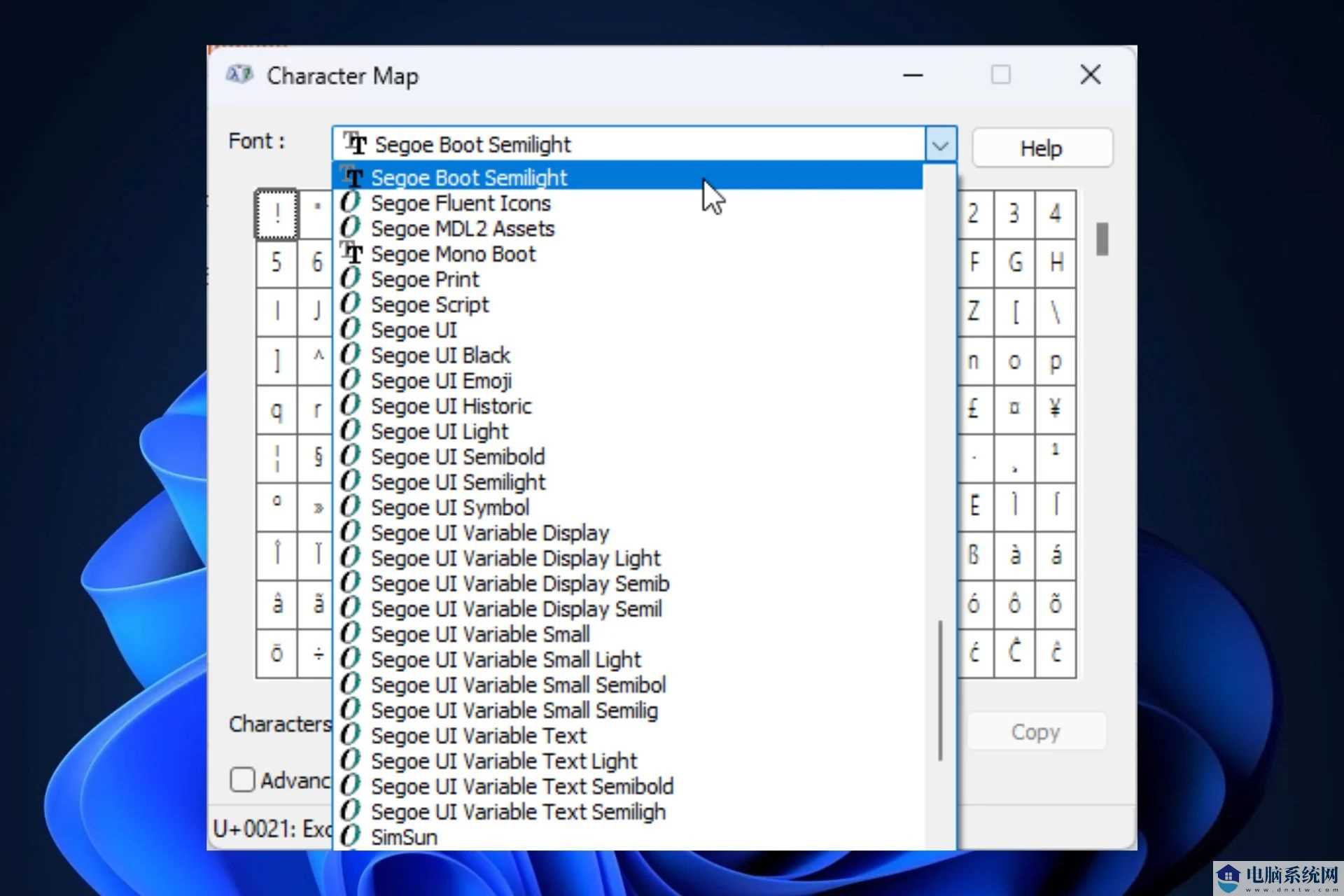Select the section sign character cell
The image size is (1344, 896).
pos(316,457)
